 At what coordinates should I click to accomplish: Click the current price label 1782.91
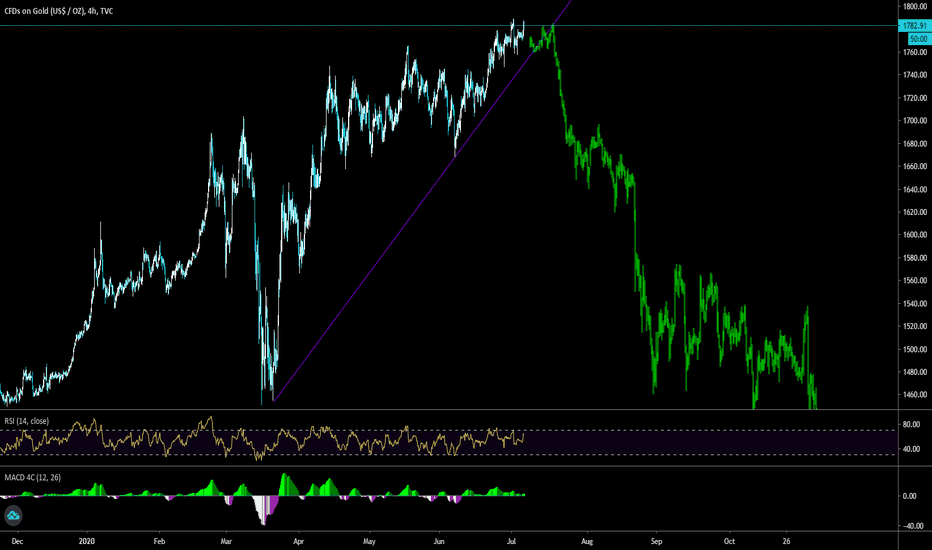tap(914, 26)
